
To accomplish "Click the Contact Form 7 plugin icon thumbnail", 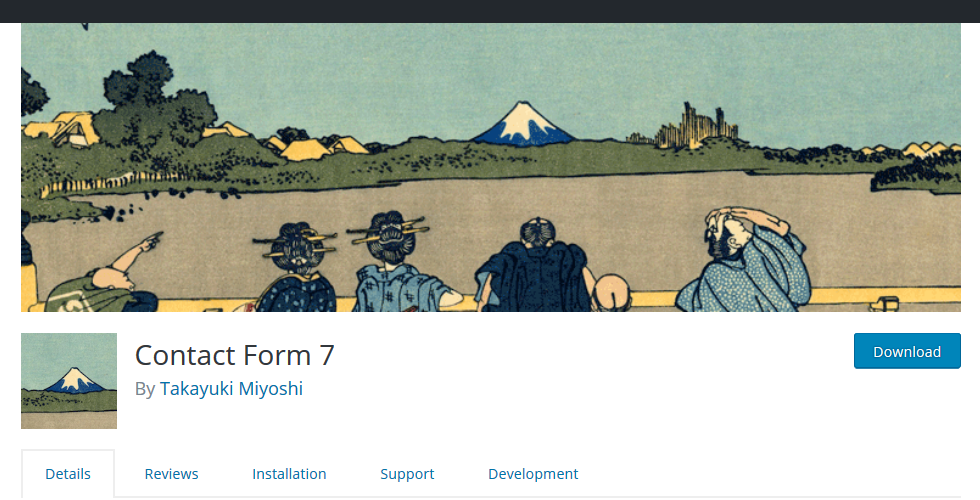I will coord(69,381).
